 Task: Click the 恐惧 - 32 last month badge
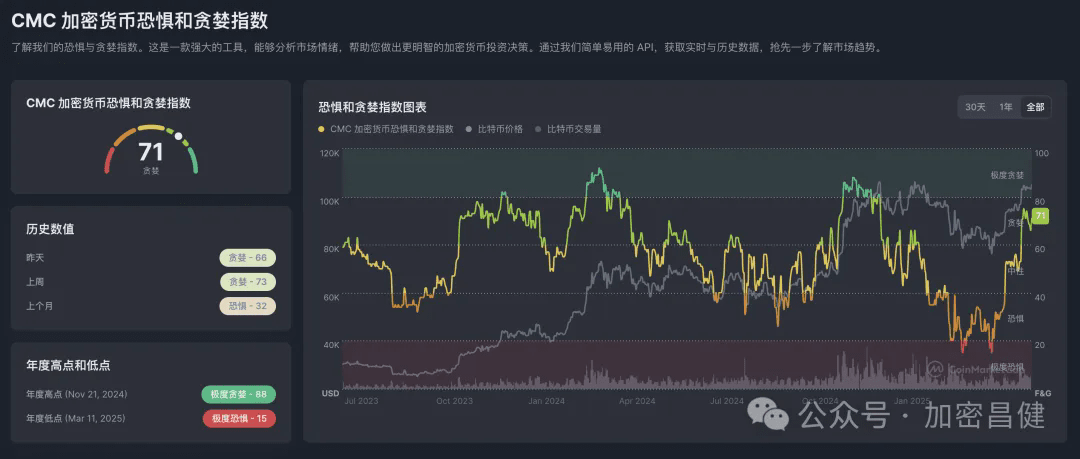point(248,306)
